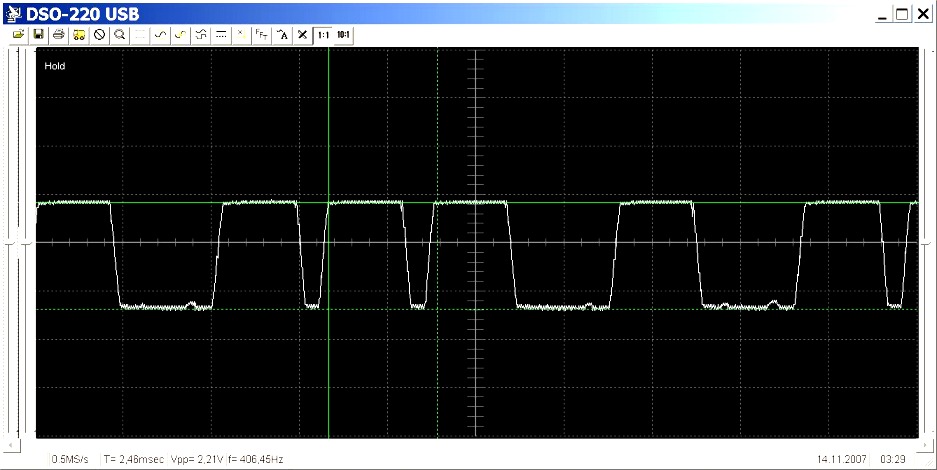The height and width of the screenshot is (470, 937).
Task: Click the 'Hold' status label
Action: (x=54, y=66)
